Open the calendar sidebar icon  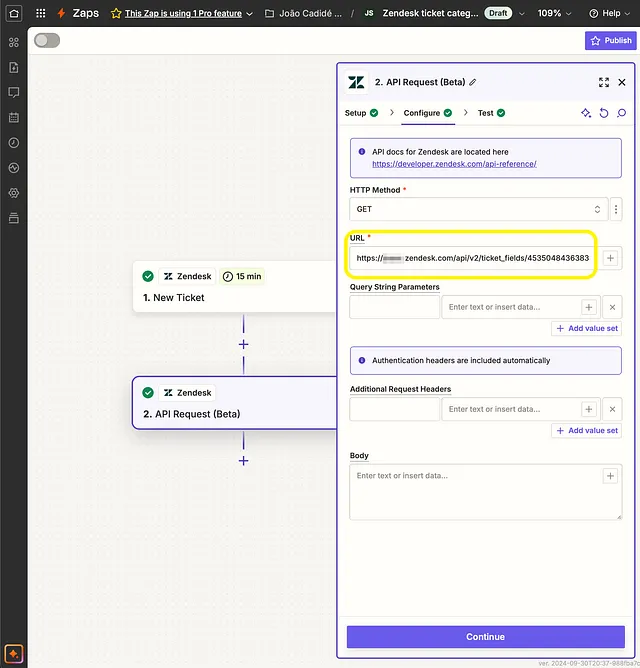coord(14,118)
